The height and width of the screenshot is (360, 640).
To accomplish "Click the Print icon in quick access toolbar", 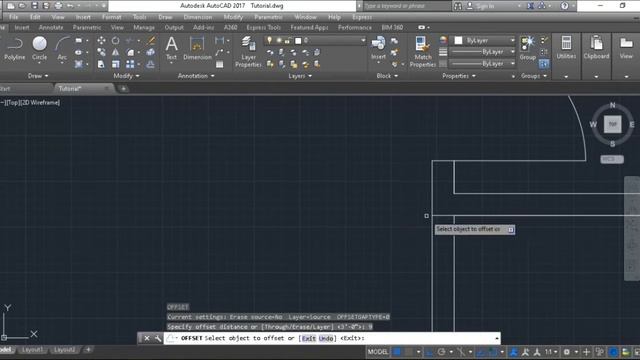I will [x=58, y=6].
